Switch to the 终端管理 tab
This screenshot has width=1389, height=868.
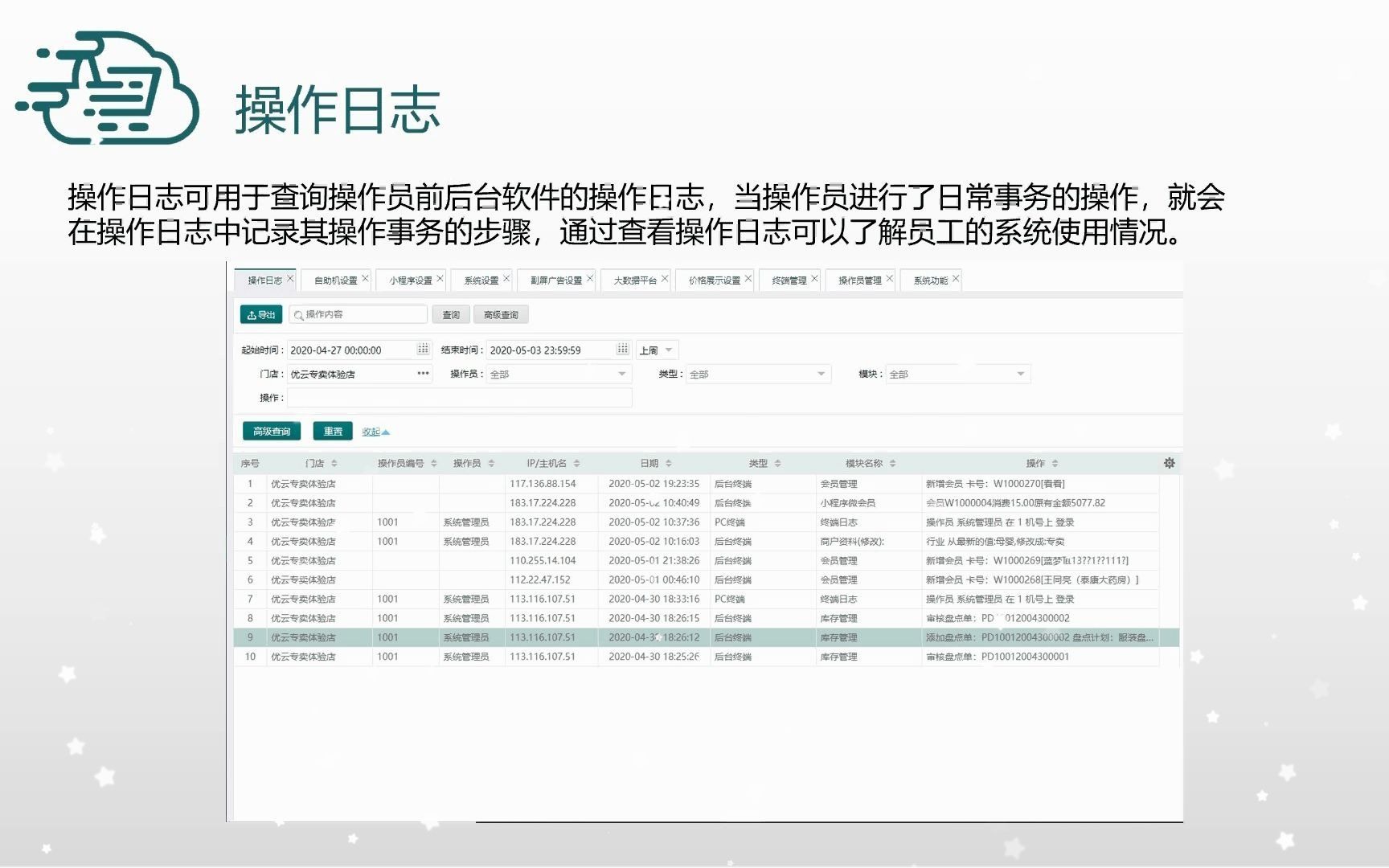pos(789,280)
